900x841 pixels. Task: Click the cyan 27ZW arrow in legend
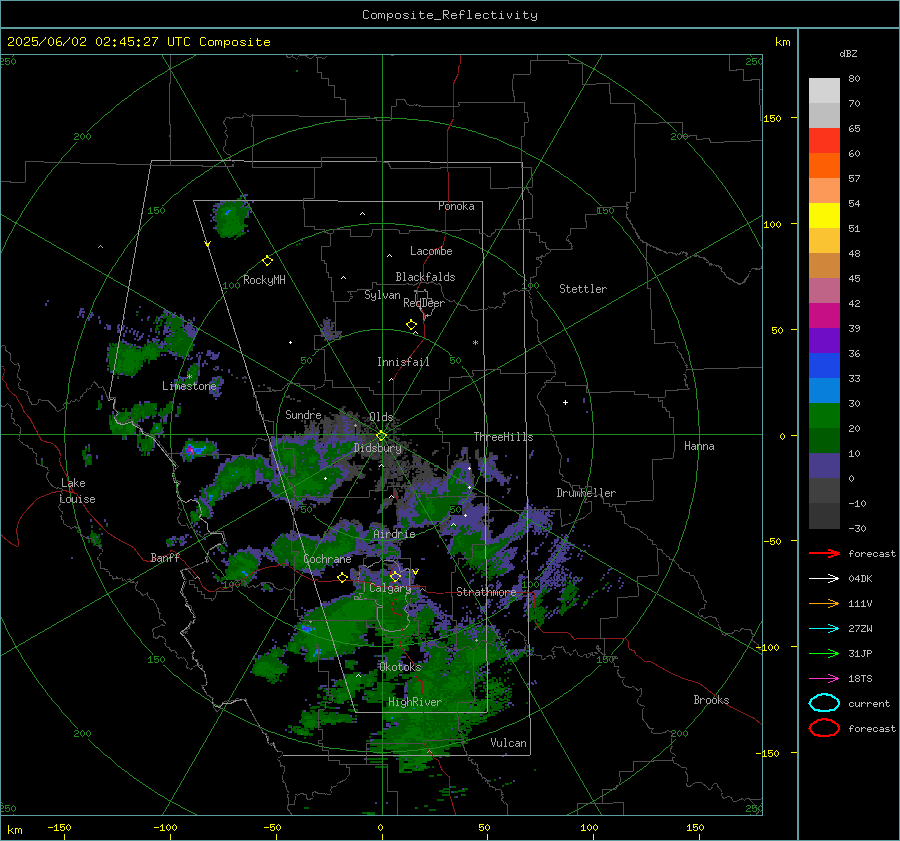[x=824, y=629]
